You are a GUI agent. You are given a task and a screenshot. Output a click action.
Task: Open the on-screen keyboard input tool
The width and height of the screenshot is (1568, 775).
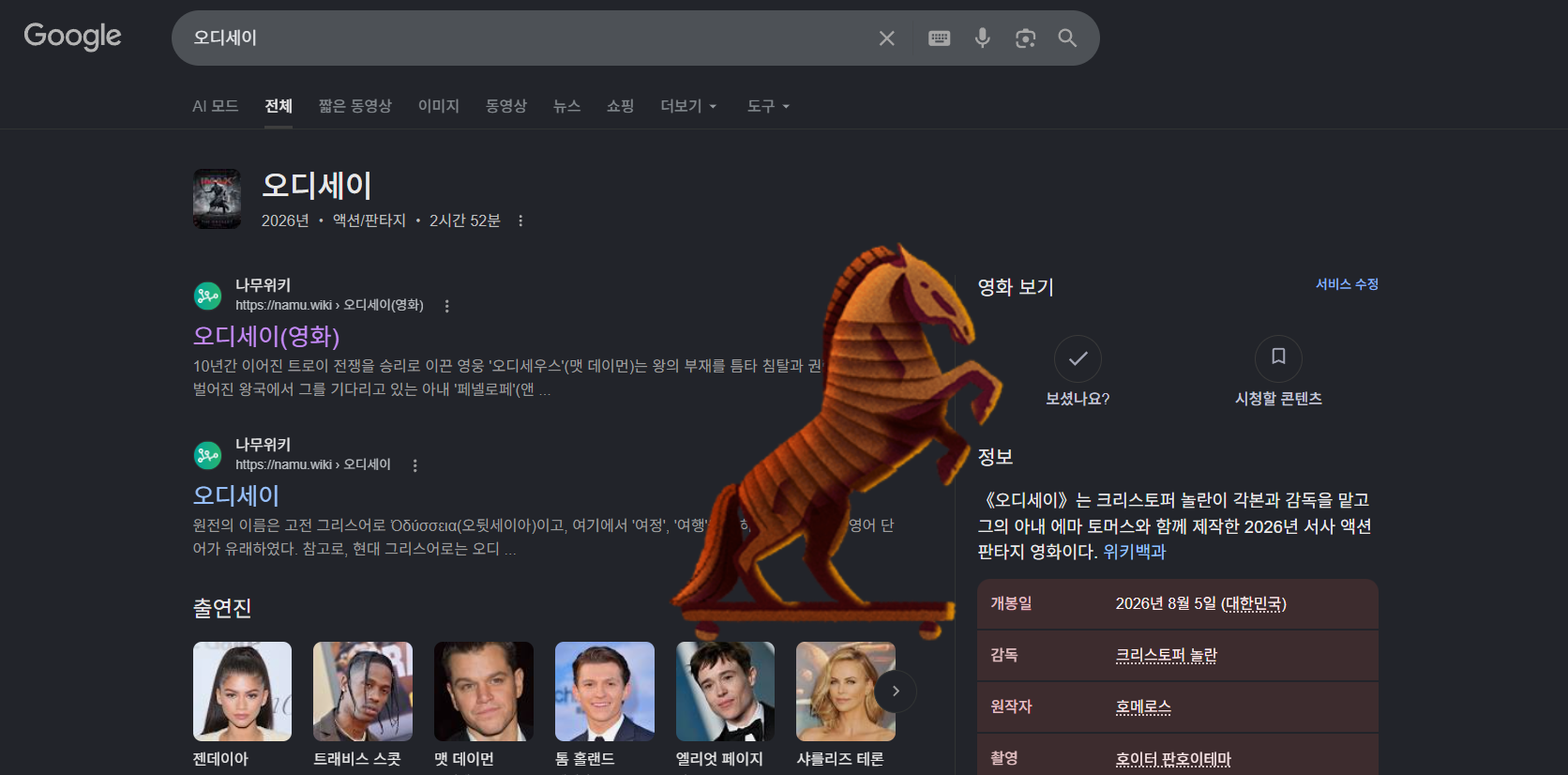tap(939, 38)
